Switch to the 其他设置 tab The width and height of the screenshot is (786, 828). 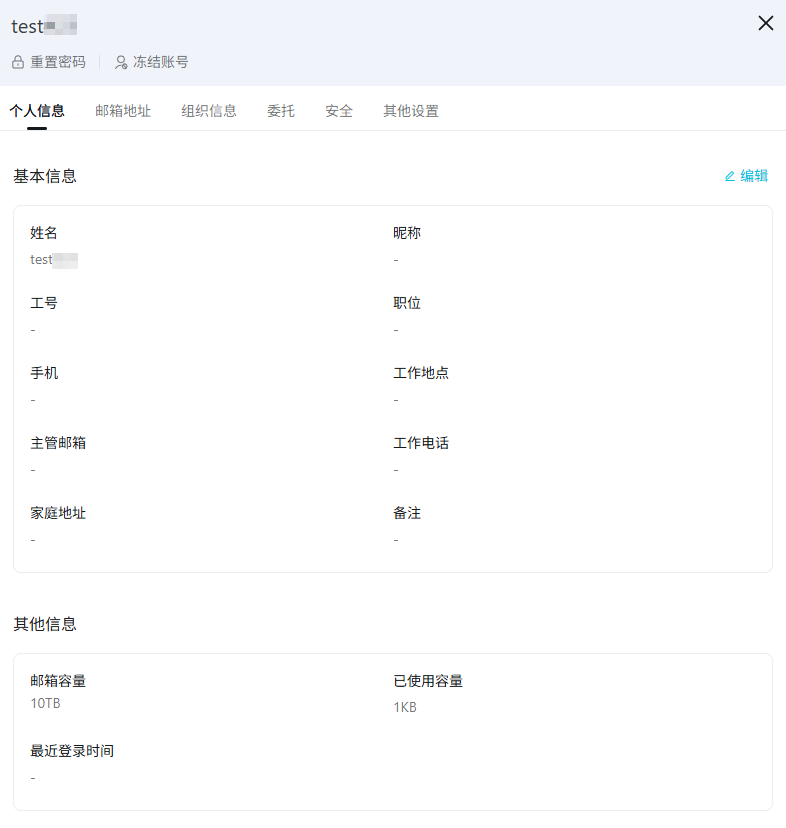pos(411,111)
